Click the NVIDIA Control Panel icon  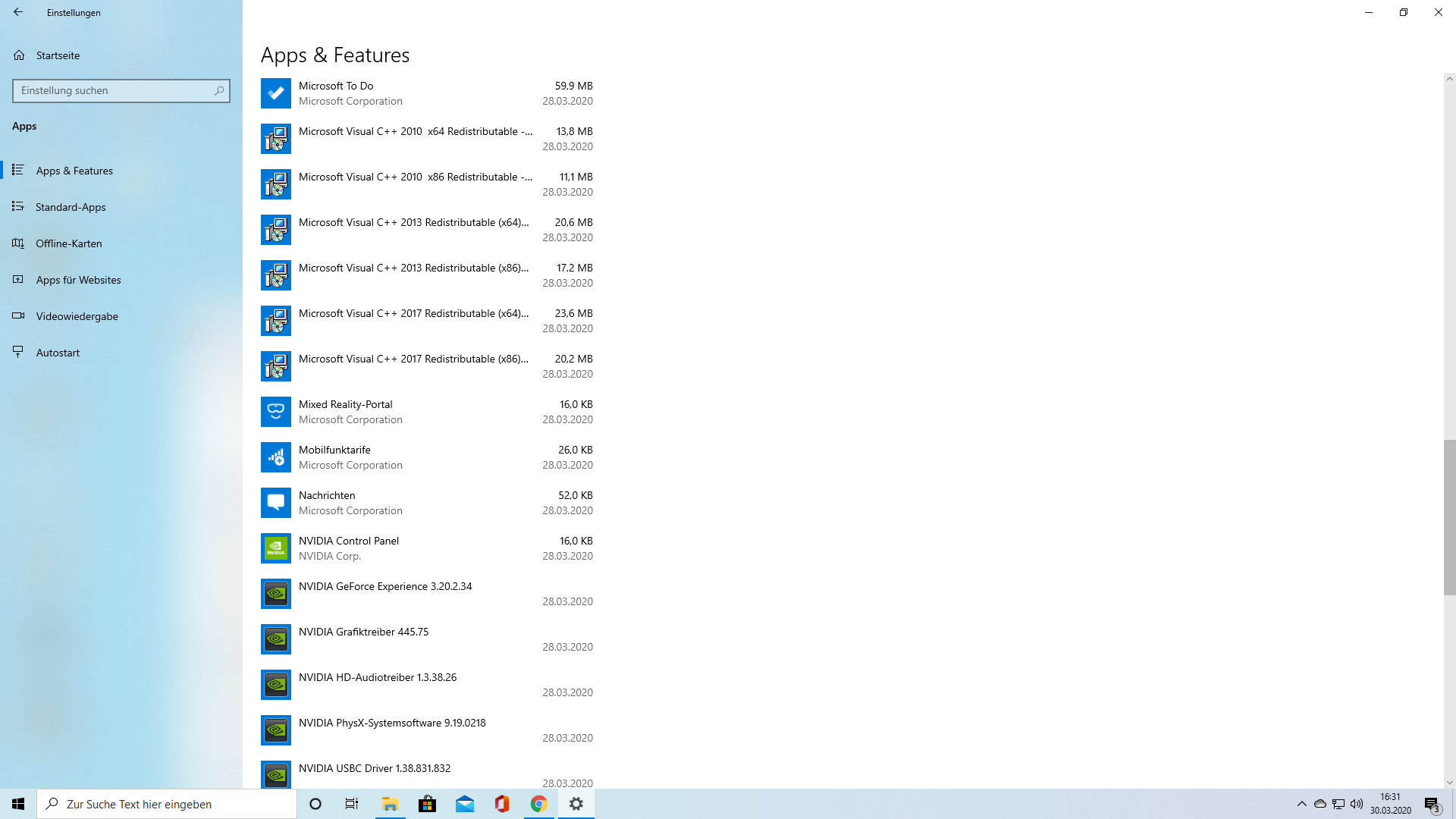[x=275, y=548]
